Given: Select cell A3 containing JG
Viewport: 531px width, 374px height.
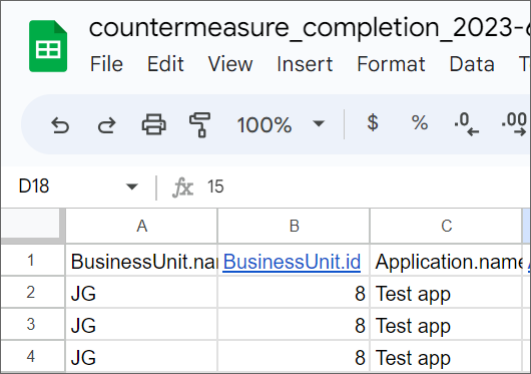Looking at the screenshot, I should [142, 324].
